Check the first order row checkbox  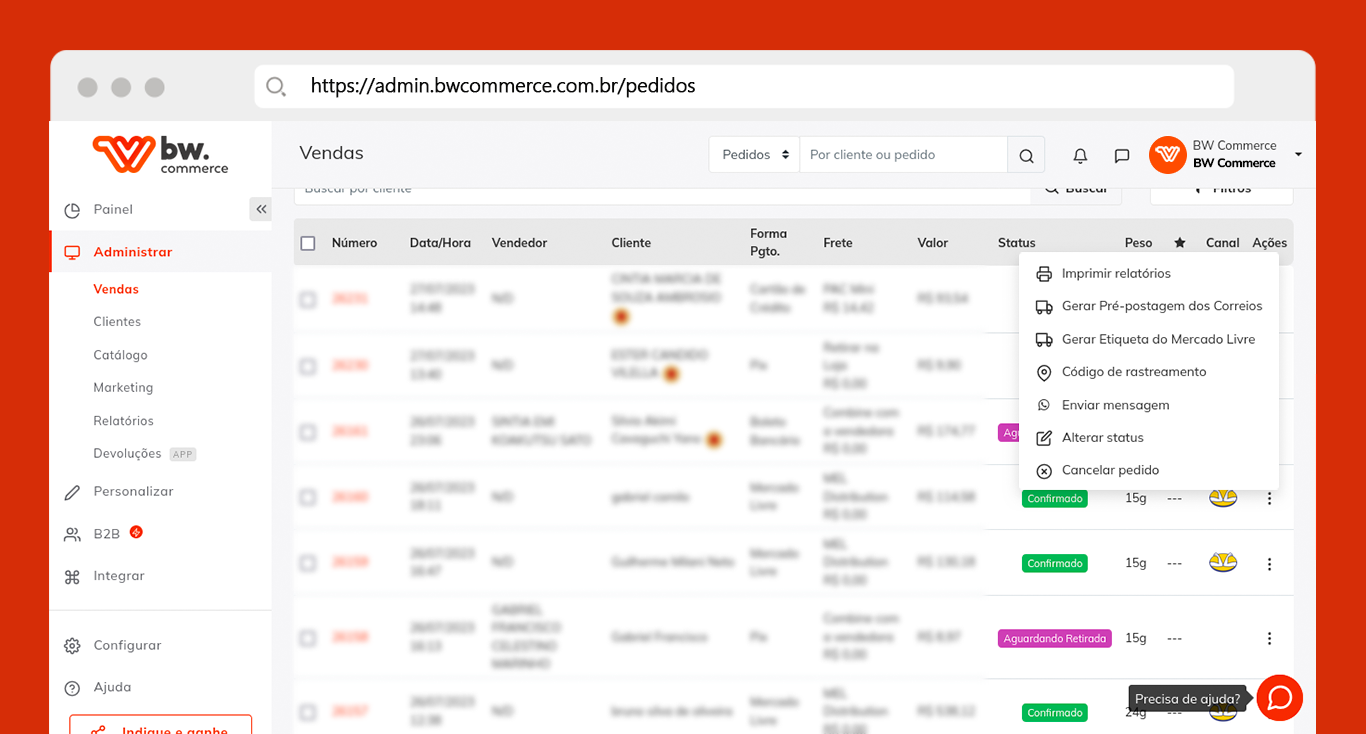pyautogui.click(x=308, y=299)
